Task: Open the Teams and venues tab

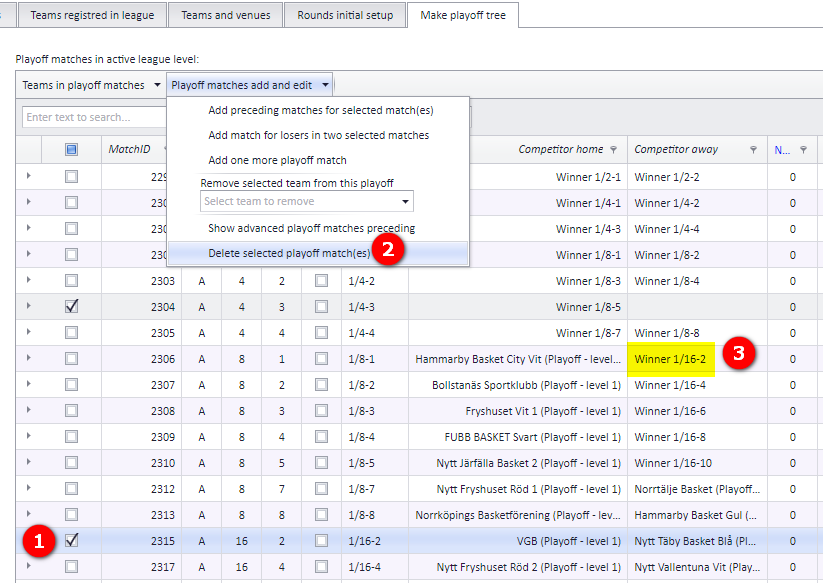Action: point(226,15)
